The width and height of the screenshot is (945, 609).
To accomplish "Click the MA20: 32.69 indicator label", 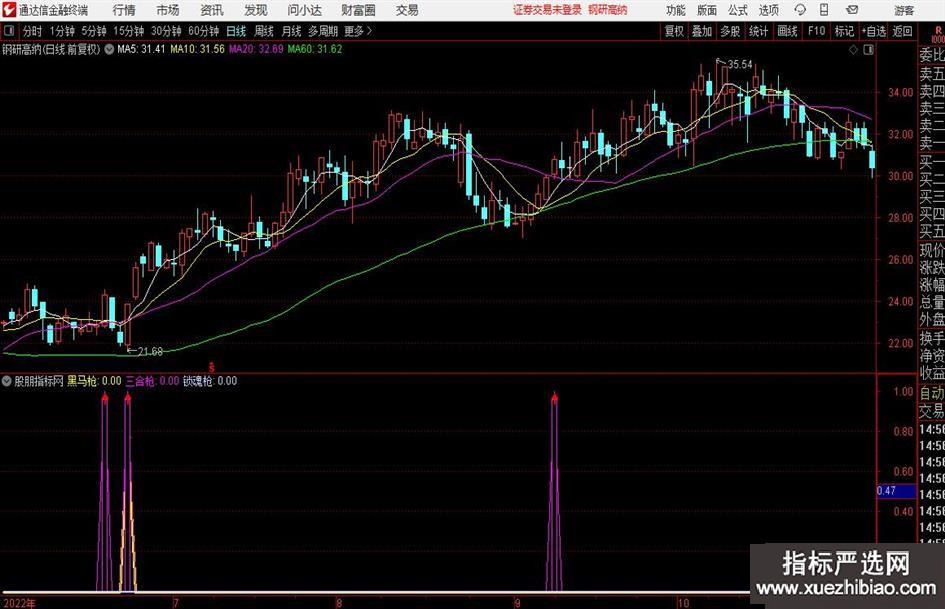I will tap(256, 49).
